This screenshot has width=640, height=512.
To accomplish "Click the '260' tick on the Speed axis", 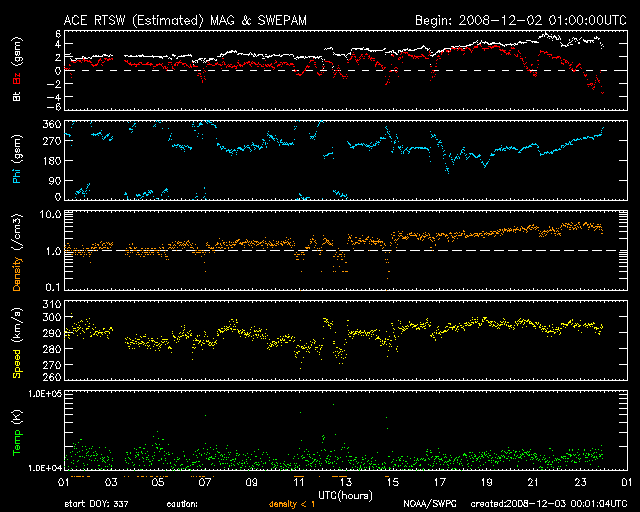I will pos(52,376).
